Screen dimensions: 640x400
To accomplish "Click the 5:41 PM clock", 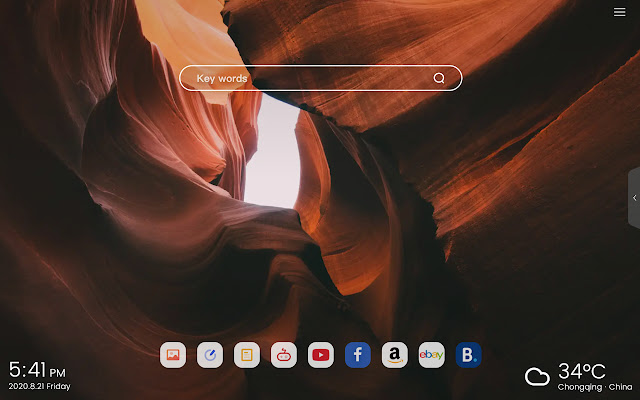I will [37, 370].
